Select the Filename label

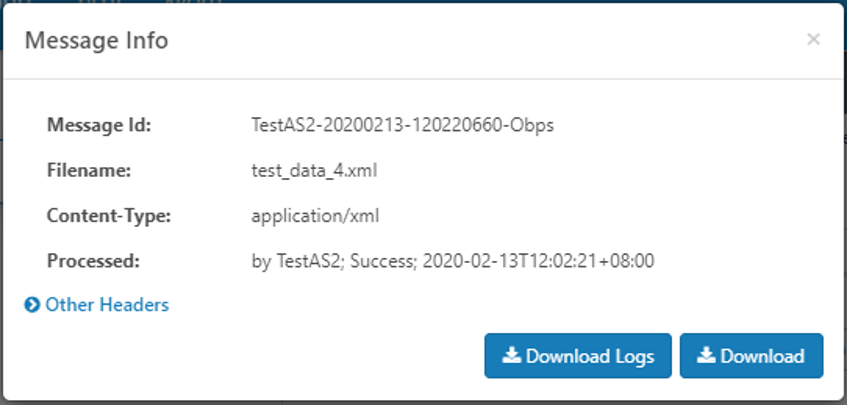click(89, 171)
